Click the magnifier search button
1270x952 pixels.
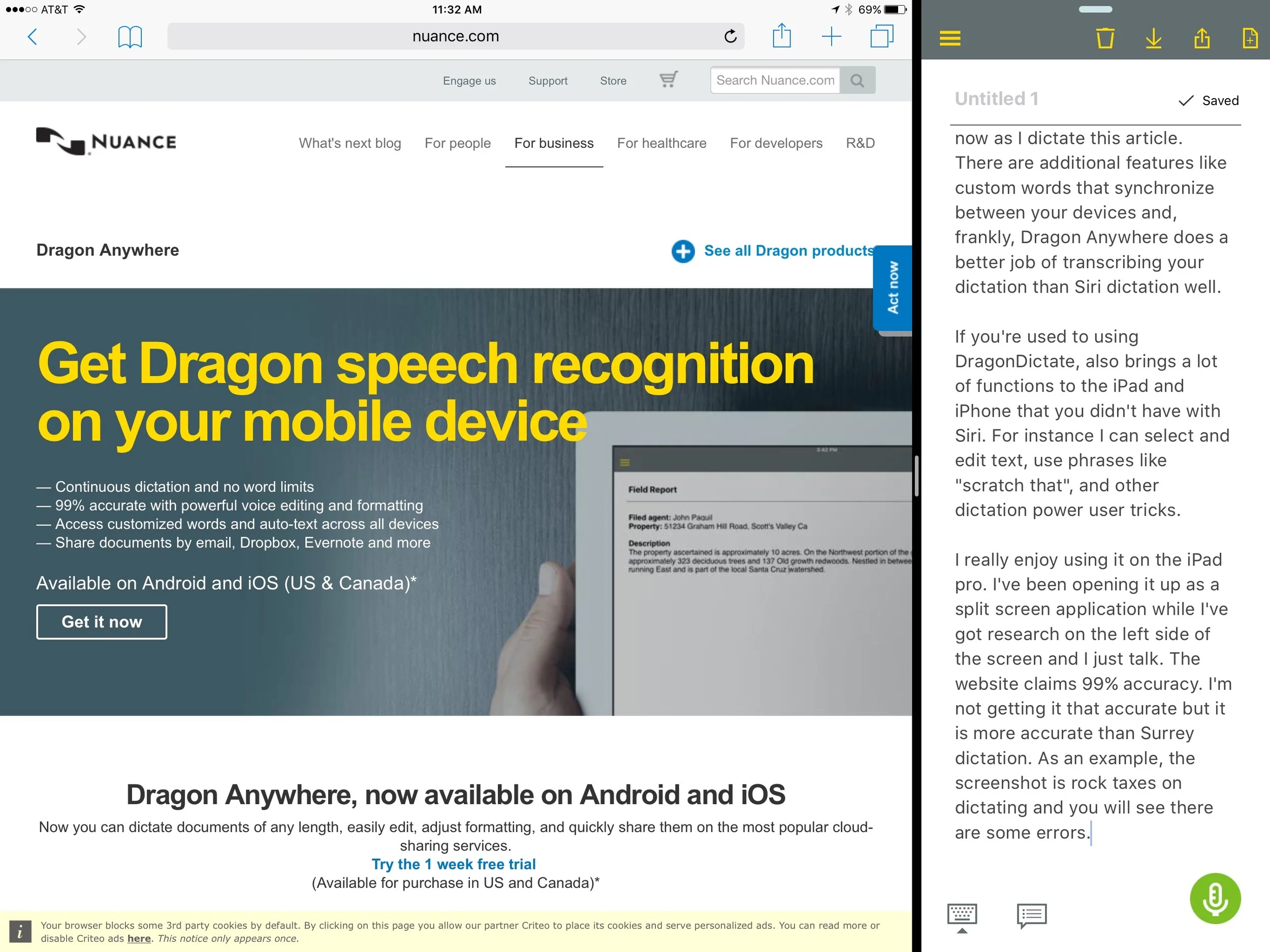(x=857, y=80)
